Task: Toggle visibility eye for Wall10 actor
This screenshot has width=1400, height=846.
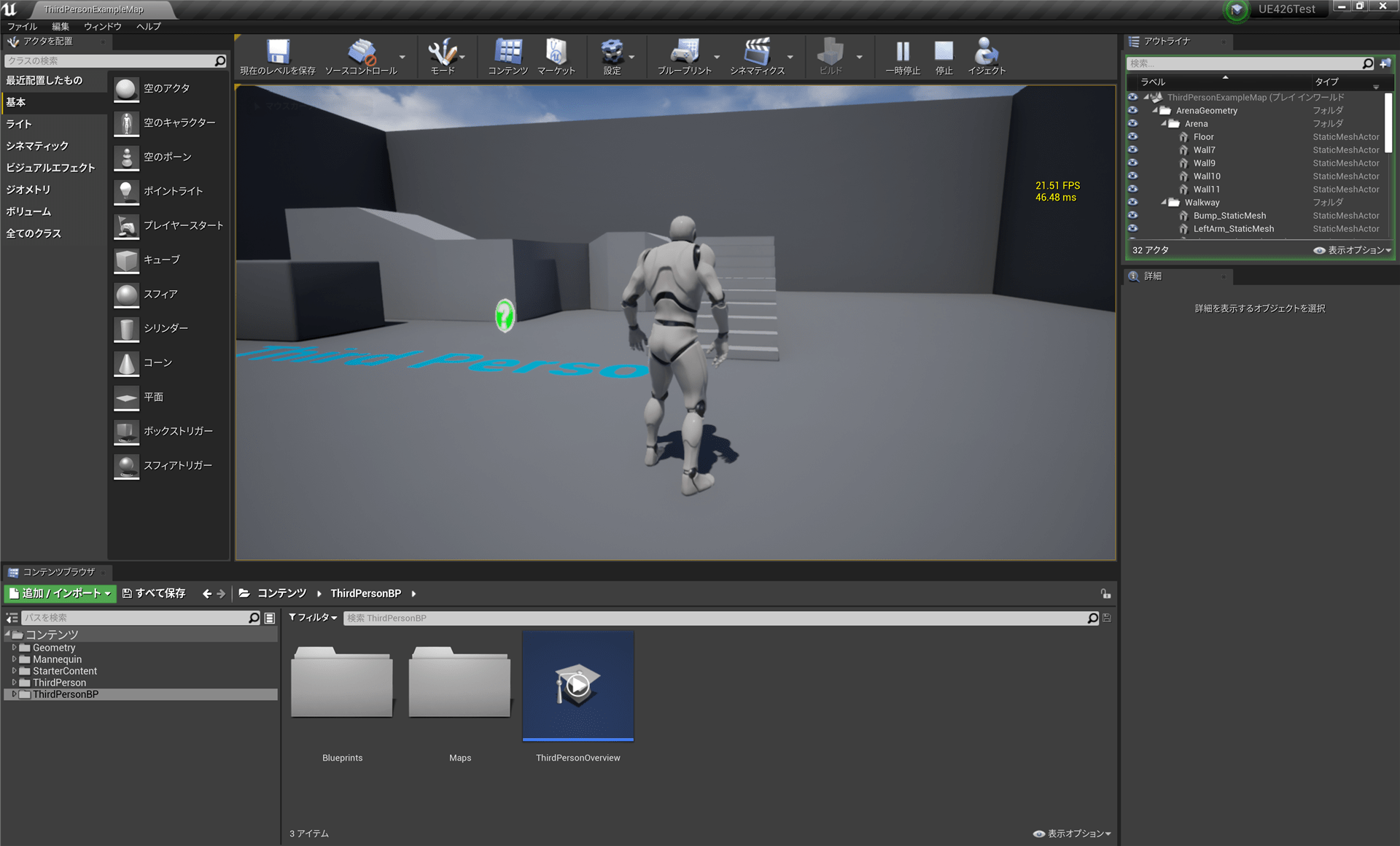Action: tap(1132, 176)
